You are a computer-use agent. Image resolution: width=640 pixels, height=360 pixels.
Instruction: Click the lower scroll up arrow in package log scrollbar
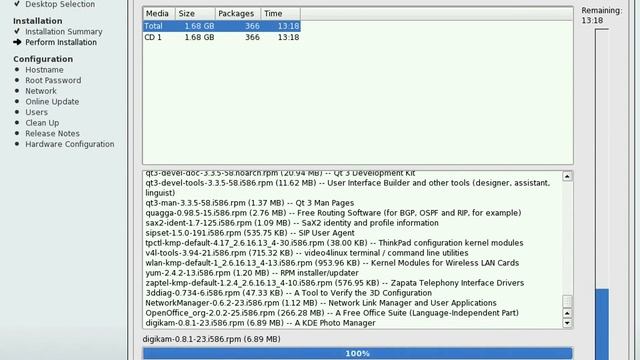[567, 313]
